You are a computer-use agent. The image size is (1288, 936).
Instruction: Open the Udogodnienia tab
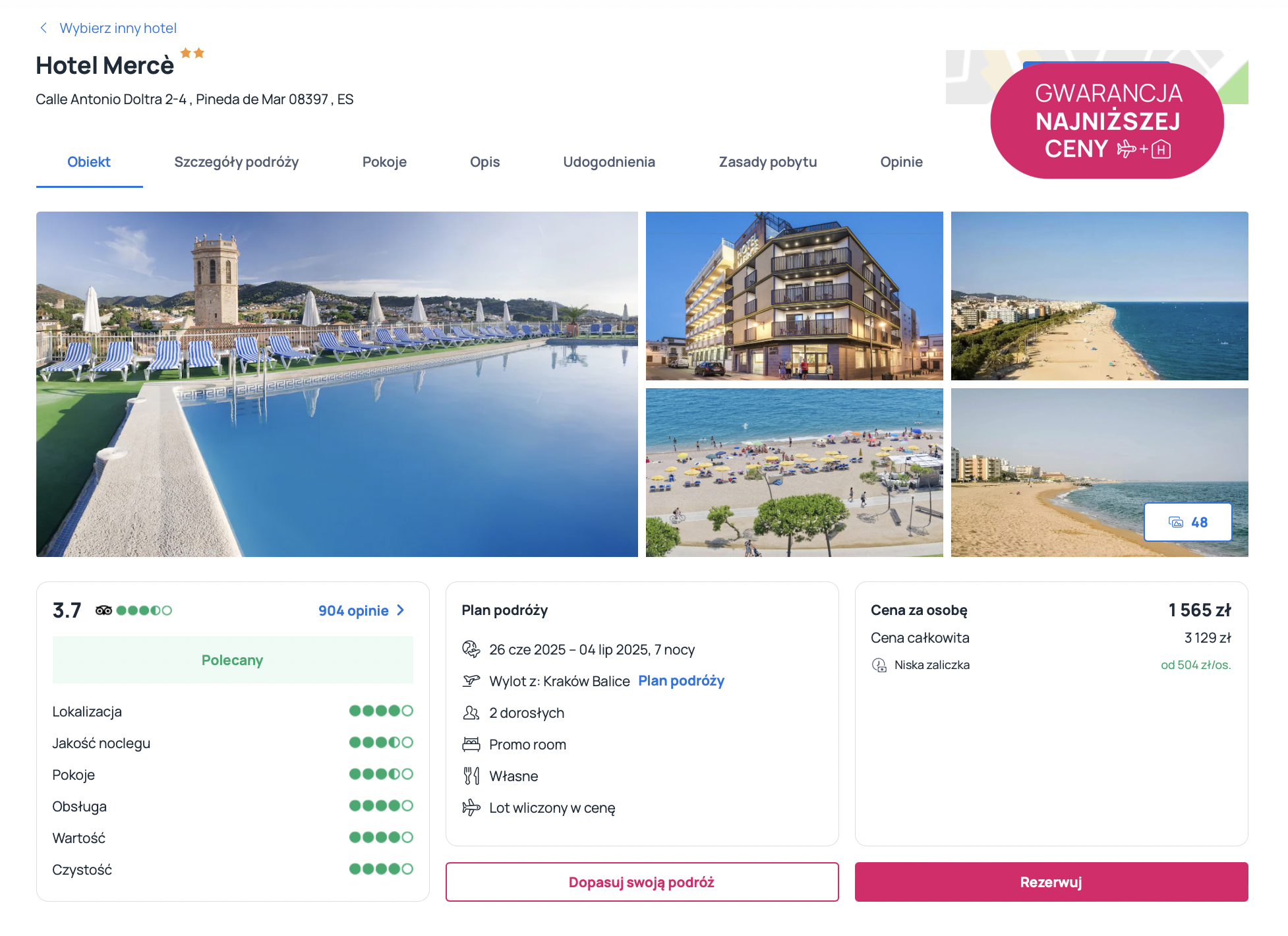pos(609,162)
